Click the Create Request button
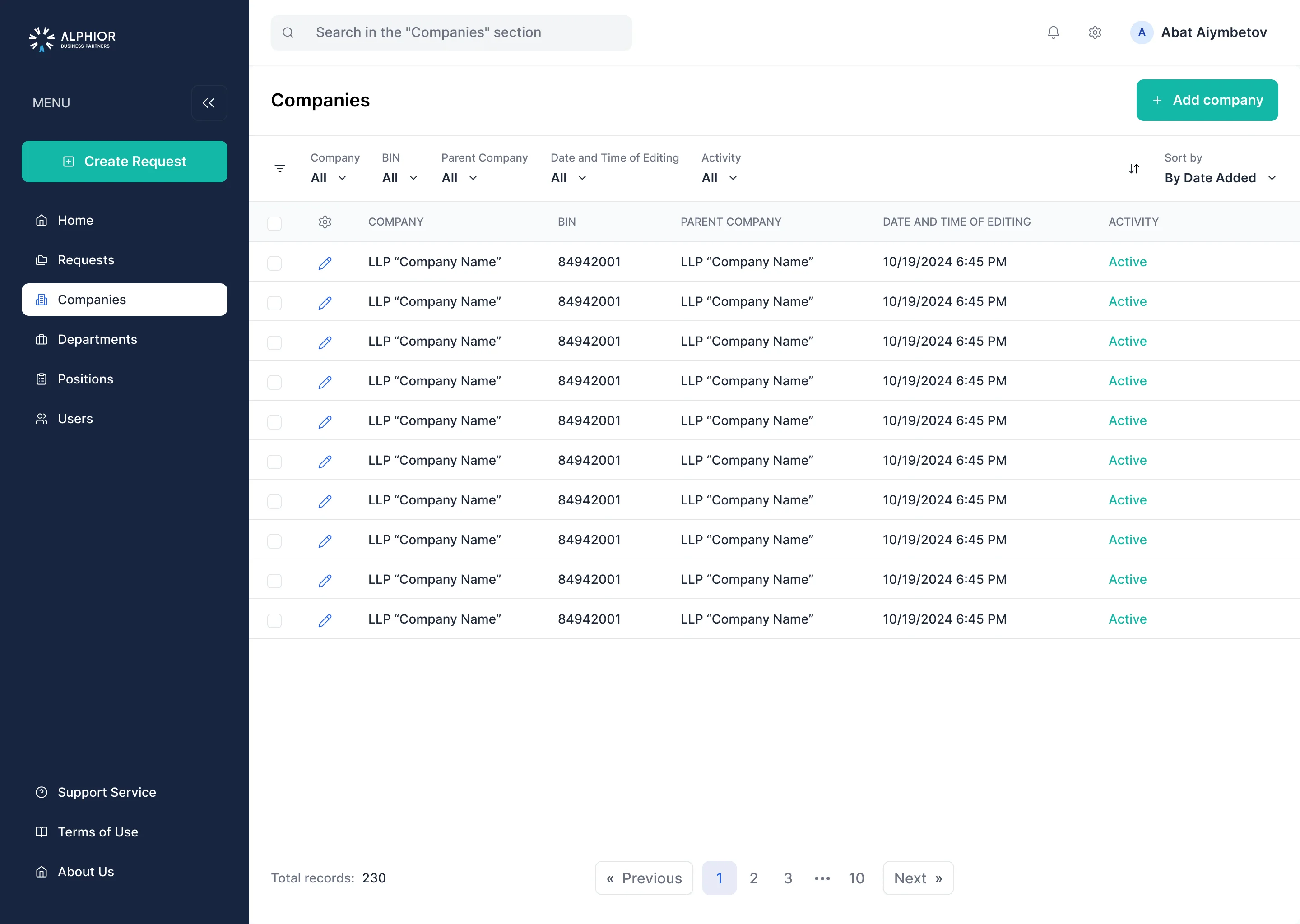 click(x=124, y=162)
